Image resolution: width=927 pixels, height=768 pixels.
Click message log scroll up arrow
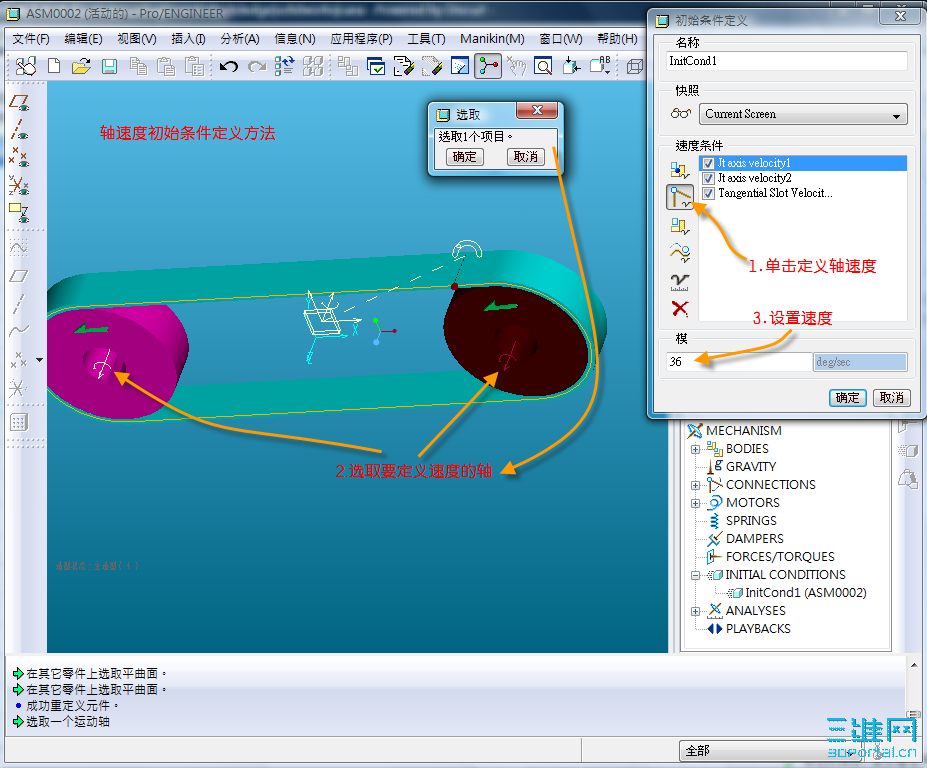[914, 665]
